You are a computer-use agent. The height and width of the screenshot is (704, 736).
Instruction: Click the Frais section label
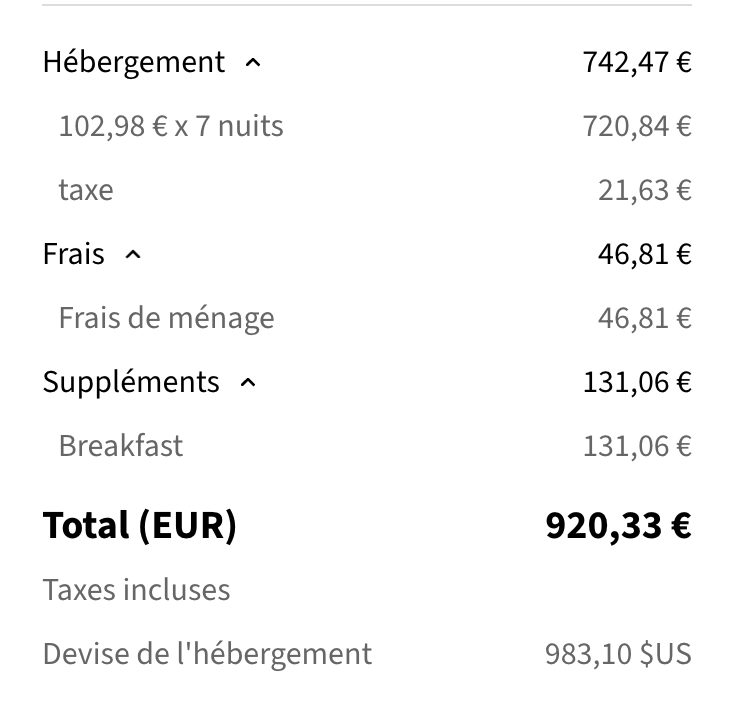coord(74,254)
